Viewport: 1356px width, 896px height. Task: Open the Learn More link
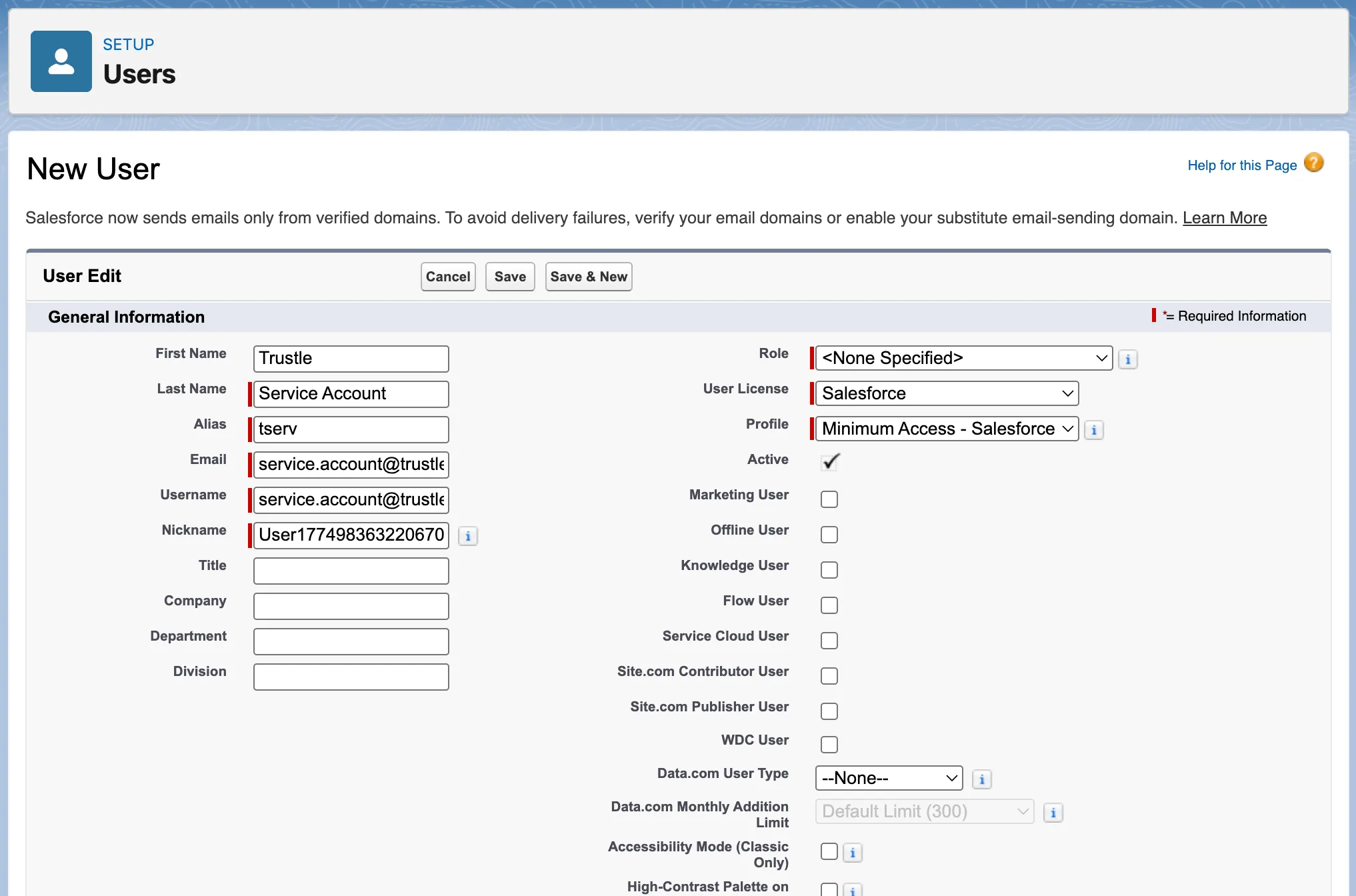1225,218
